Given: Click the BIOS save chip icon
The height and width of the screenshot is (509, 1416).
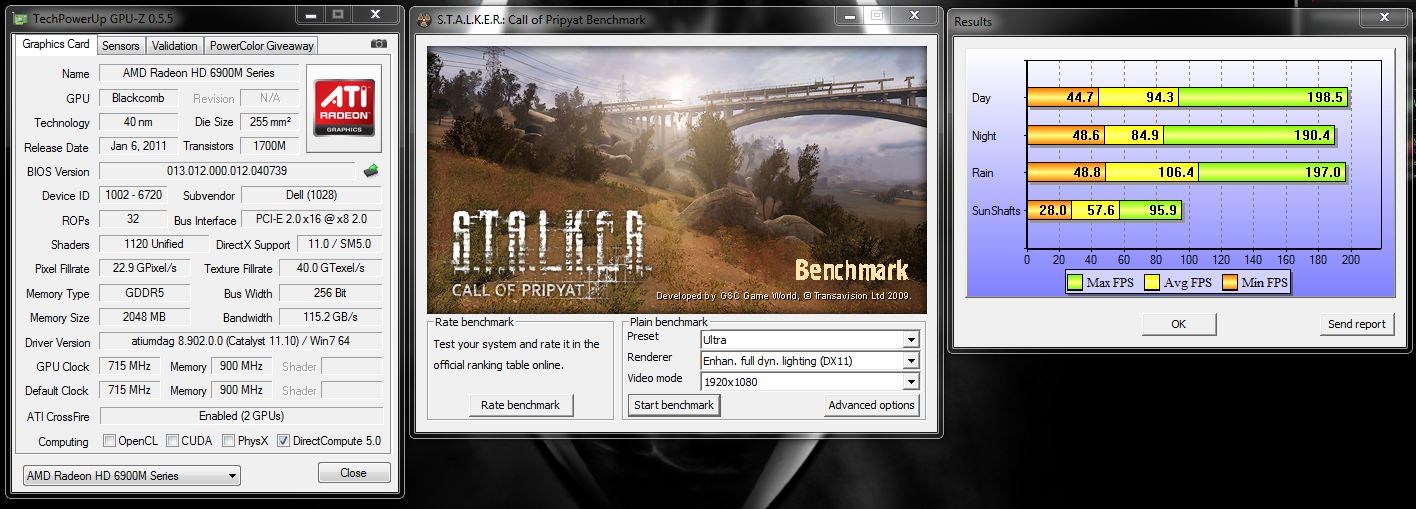Looking at the screenshot, I should [x=370, y=171].
